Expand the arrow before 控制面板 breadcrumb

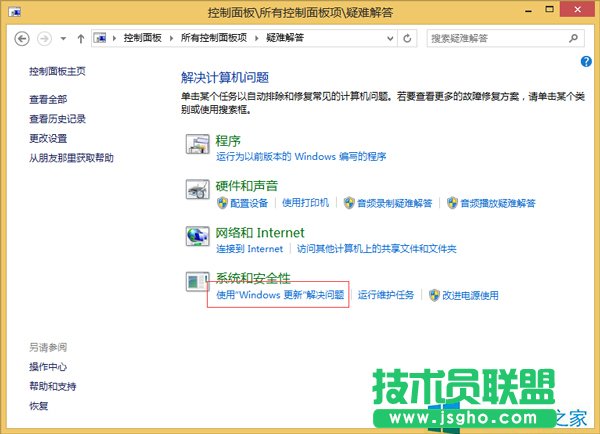tap(114, 38)
